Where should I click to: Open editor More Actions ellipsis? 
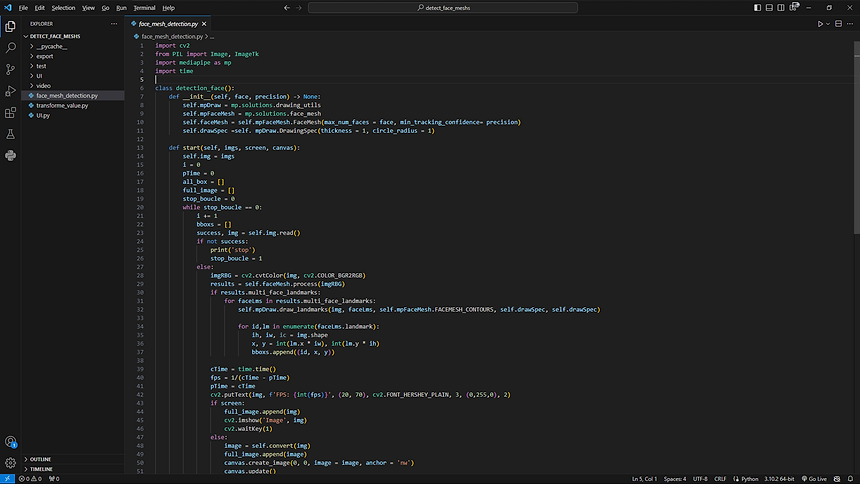pyautogui.click(x=850, y=24)
